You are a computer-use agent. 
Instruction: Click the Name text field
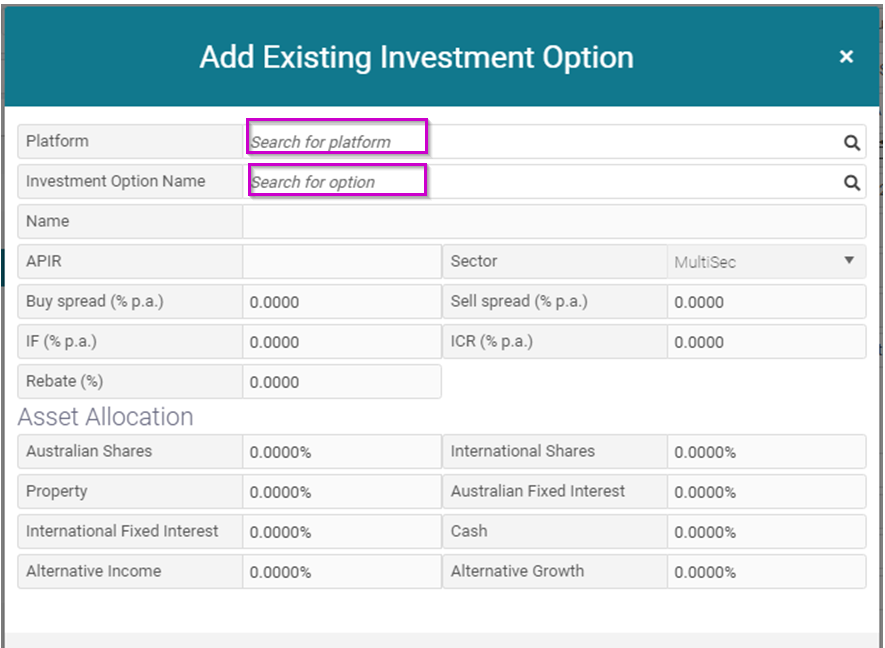553,222
